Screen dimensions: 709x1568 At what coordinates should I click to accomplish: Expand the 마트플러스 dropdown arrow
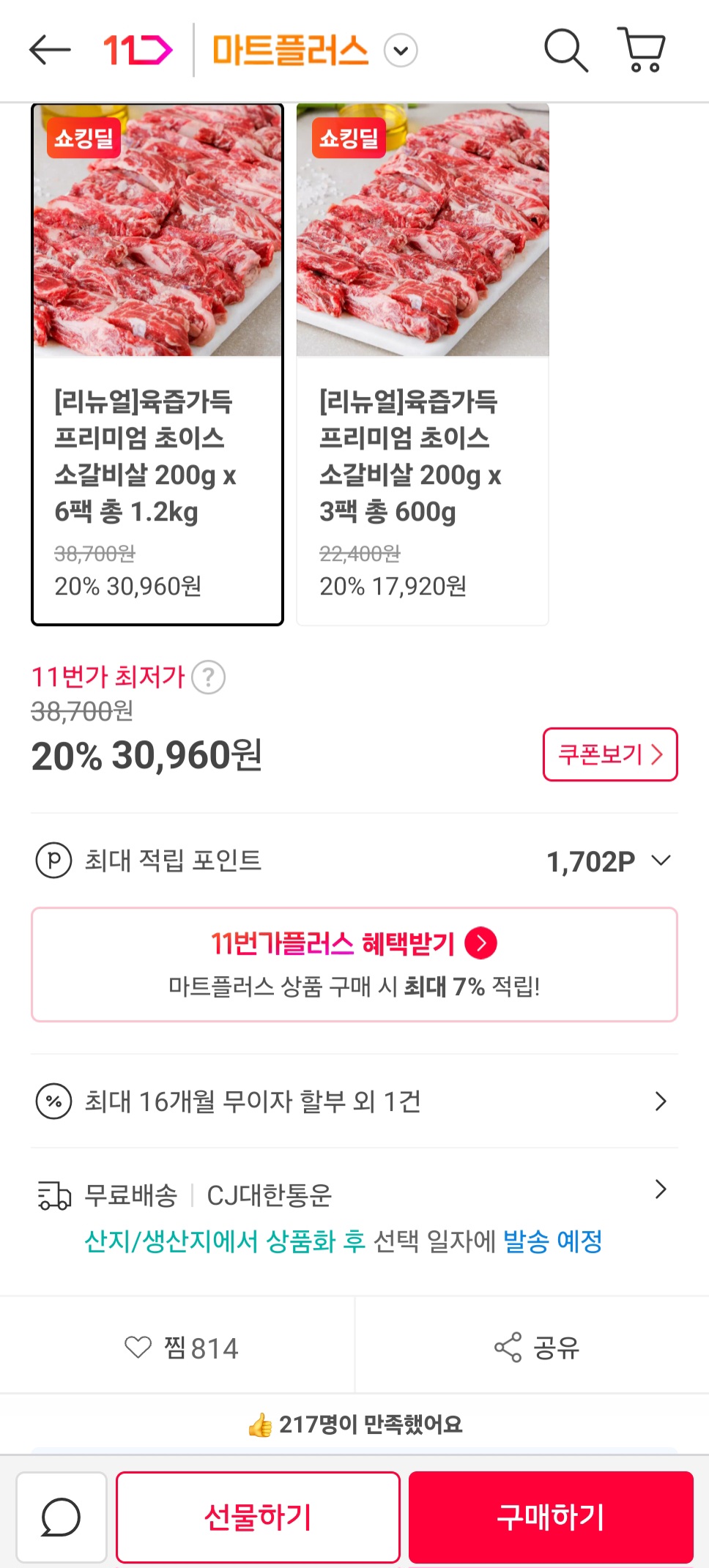pos(401,51)
